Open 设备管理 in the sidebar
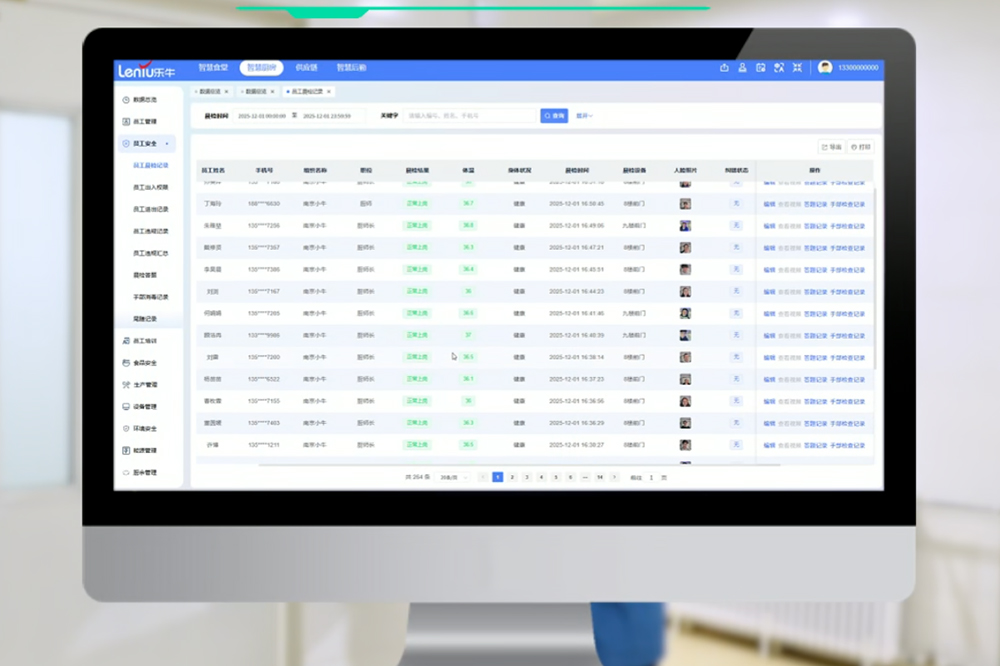The width and height of the screenshot is (1000, 666). 145,407
